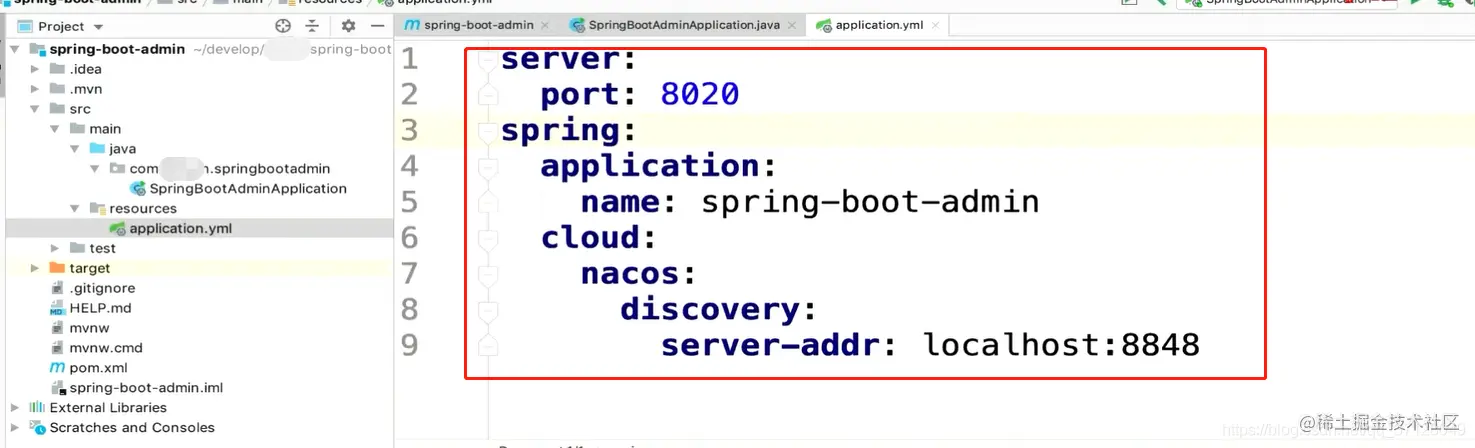Viewport: 1475px width, 448px height.
Task: Click the fold marker at nacos: line
Action: click(x=488, y=274)
